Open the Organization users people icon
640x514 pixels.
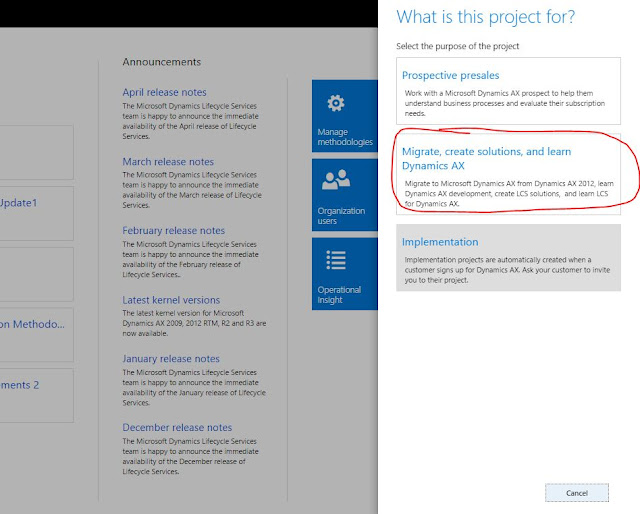pos(336,180)
